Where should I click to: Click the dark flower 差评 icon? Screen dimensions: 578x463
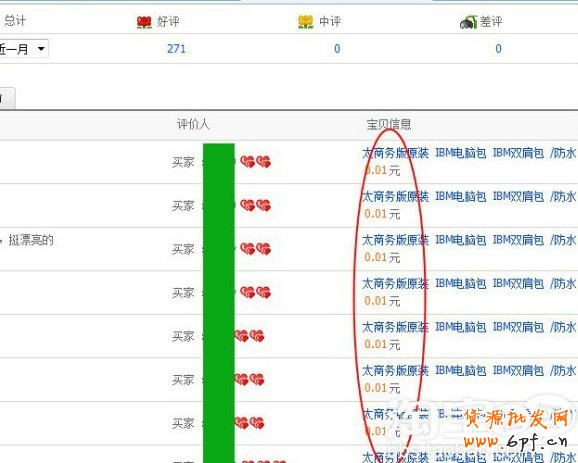point(469,22)
